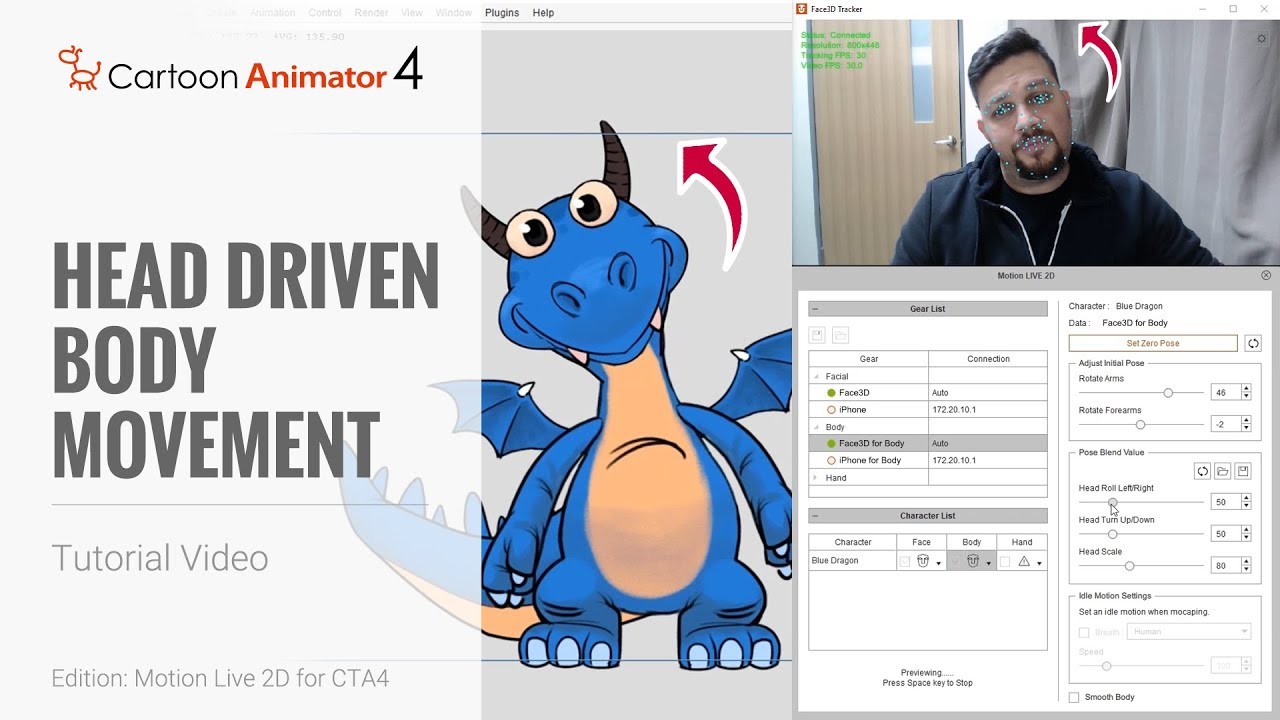The image size is (1280, 720).
Task: Click the Body mask icon for Blue Dragon
Action: click(972, 561)
